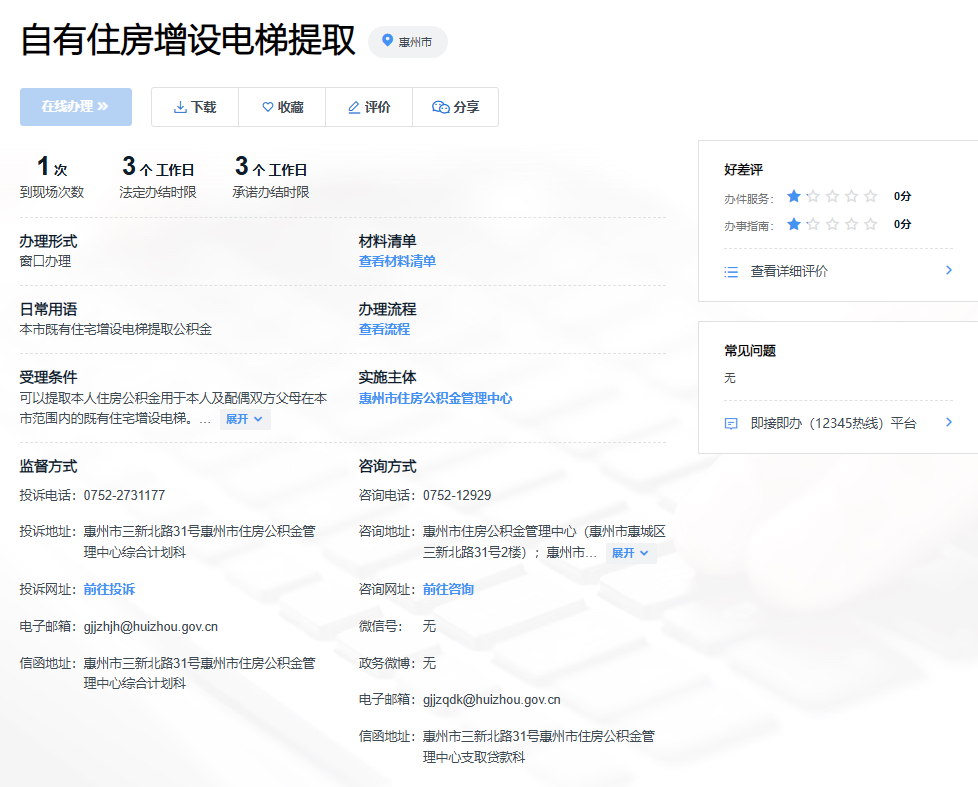Screen dimensions: 978x787
Task: Click the second star of 办事指南 rating
Action: pos(813,224)
